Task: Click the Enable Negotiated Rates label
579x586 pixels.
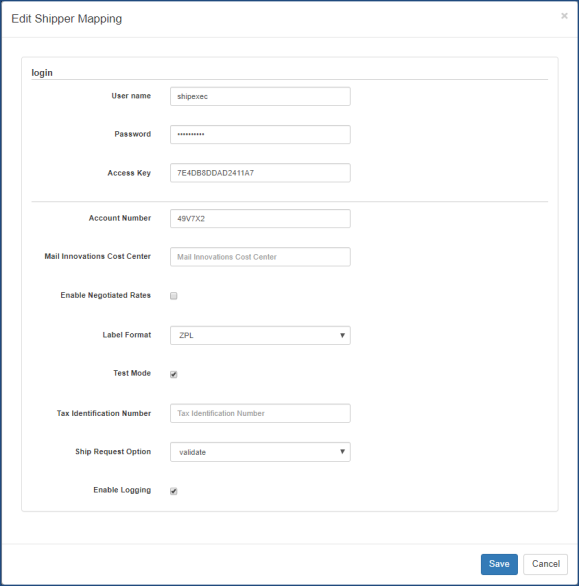Action: click(106, 295)
